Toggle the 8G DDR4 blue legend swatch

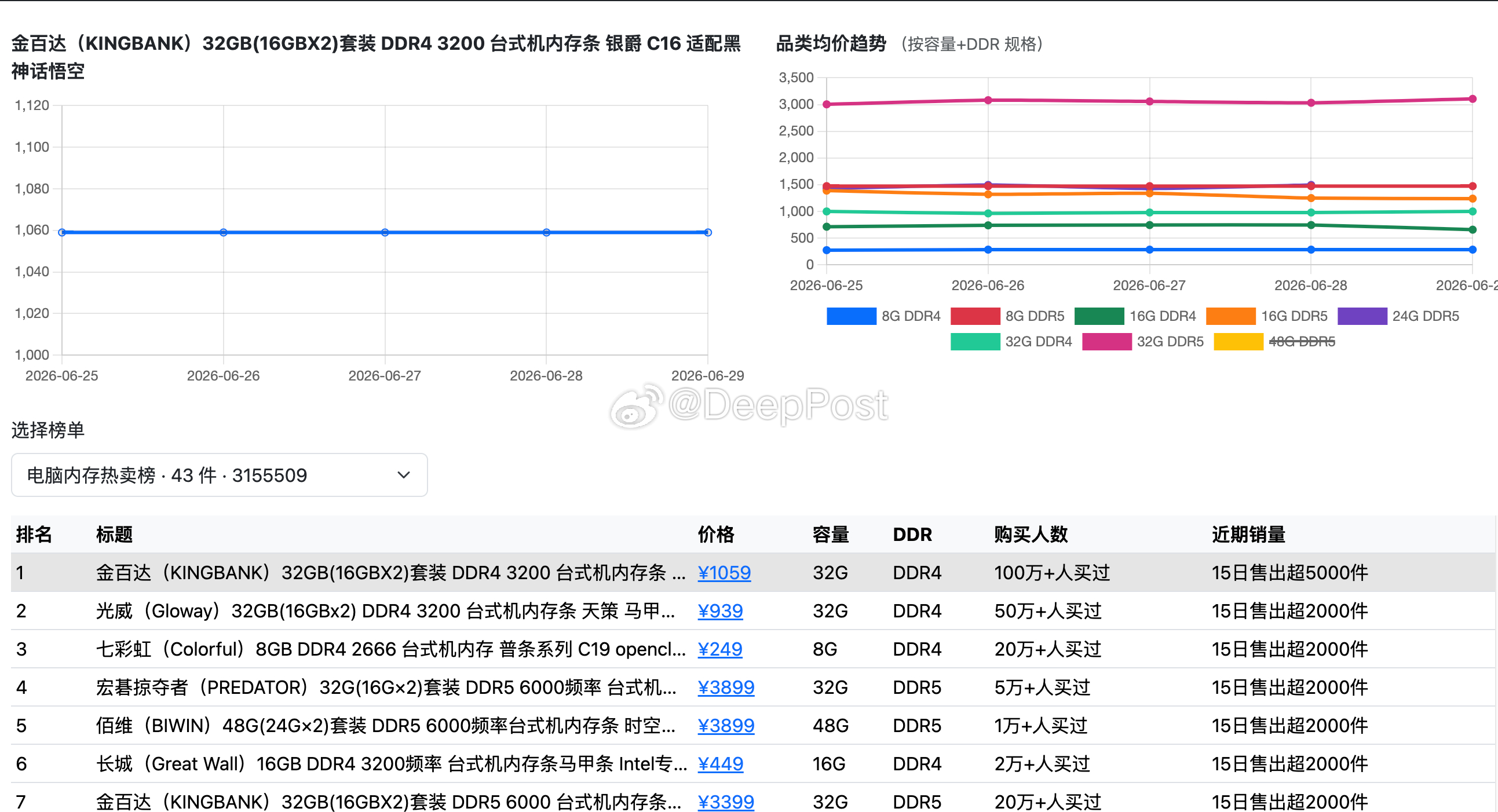851,316
